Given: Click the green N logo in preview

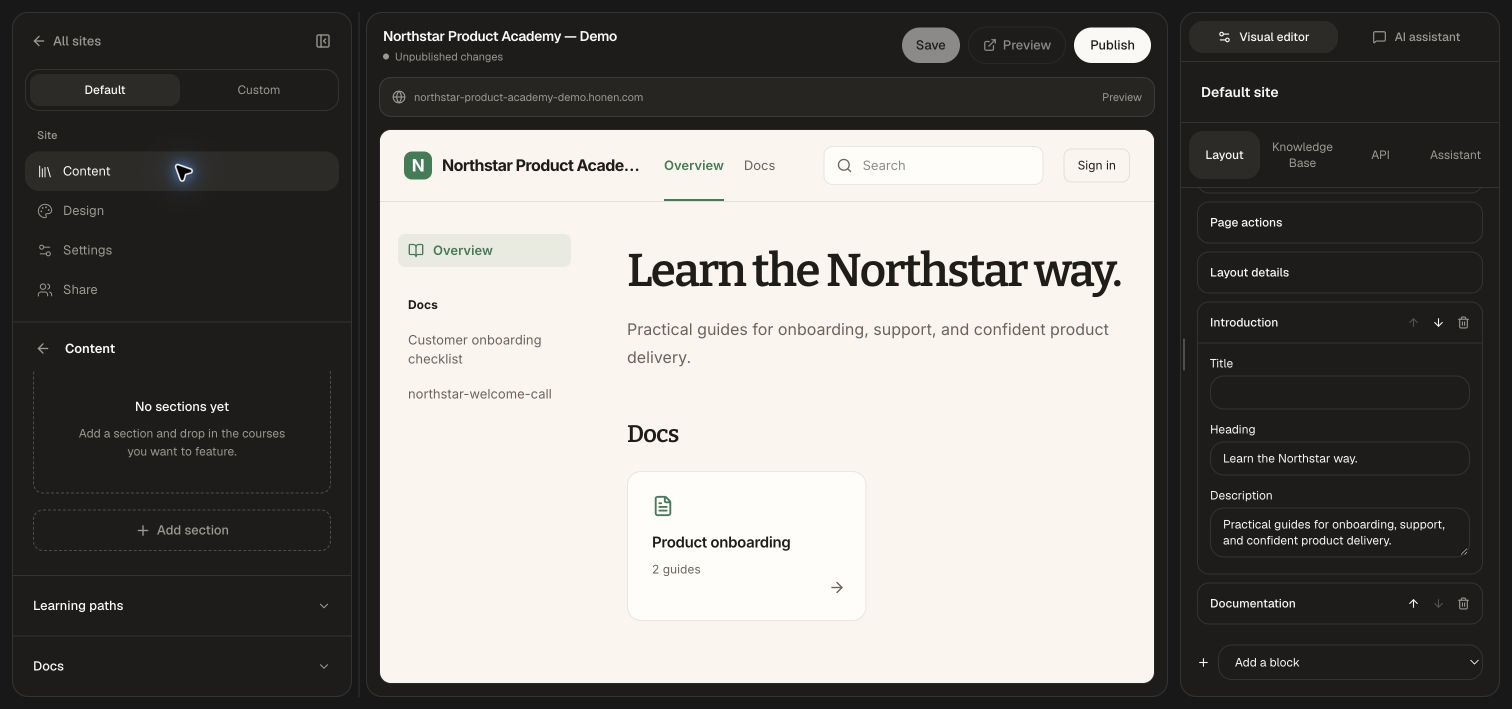Looking at the screenshot, I should pos(418,166).
